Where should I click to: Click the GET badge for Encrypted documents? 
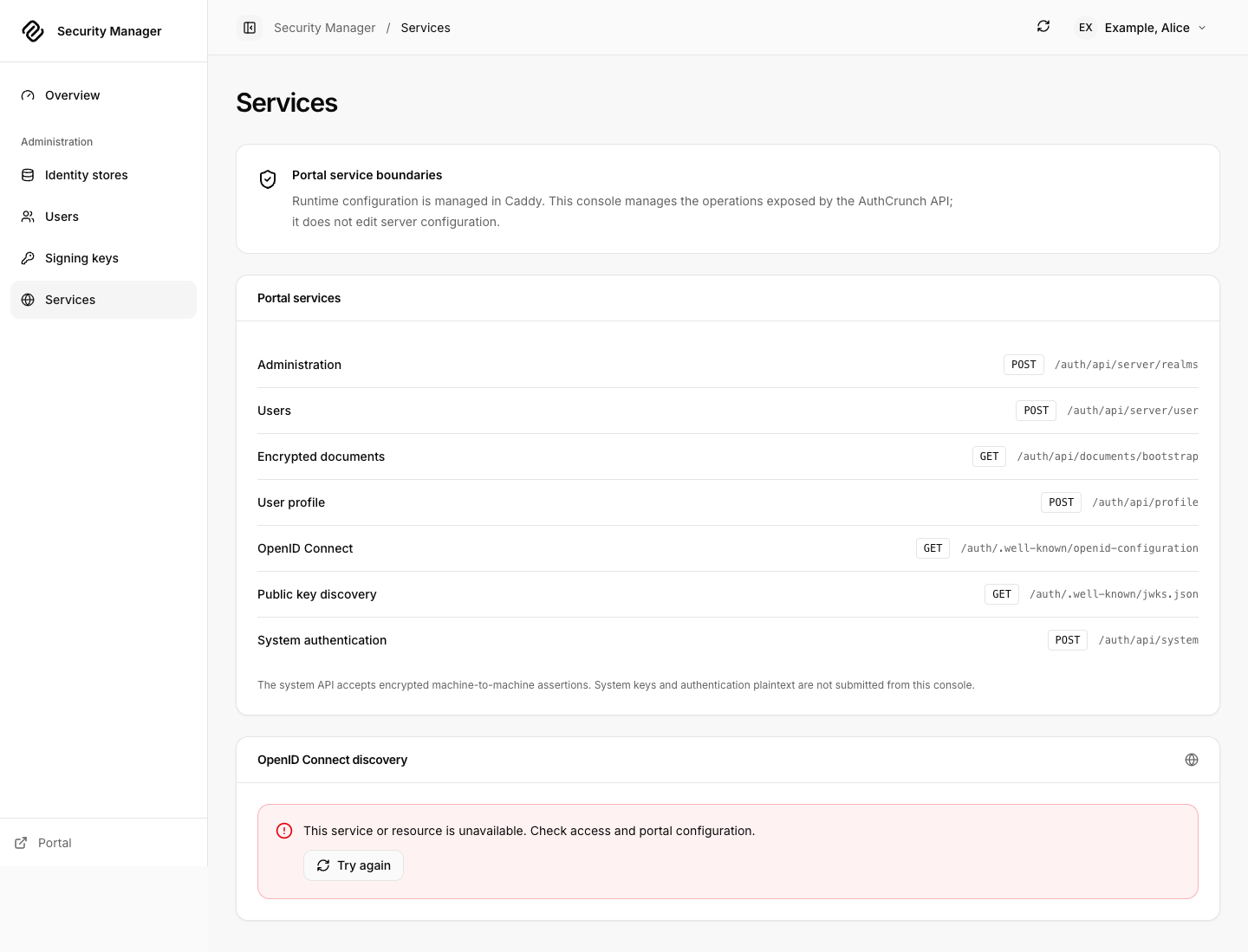coord(989,457)
